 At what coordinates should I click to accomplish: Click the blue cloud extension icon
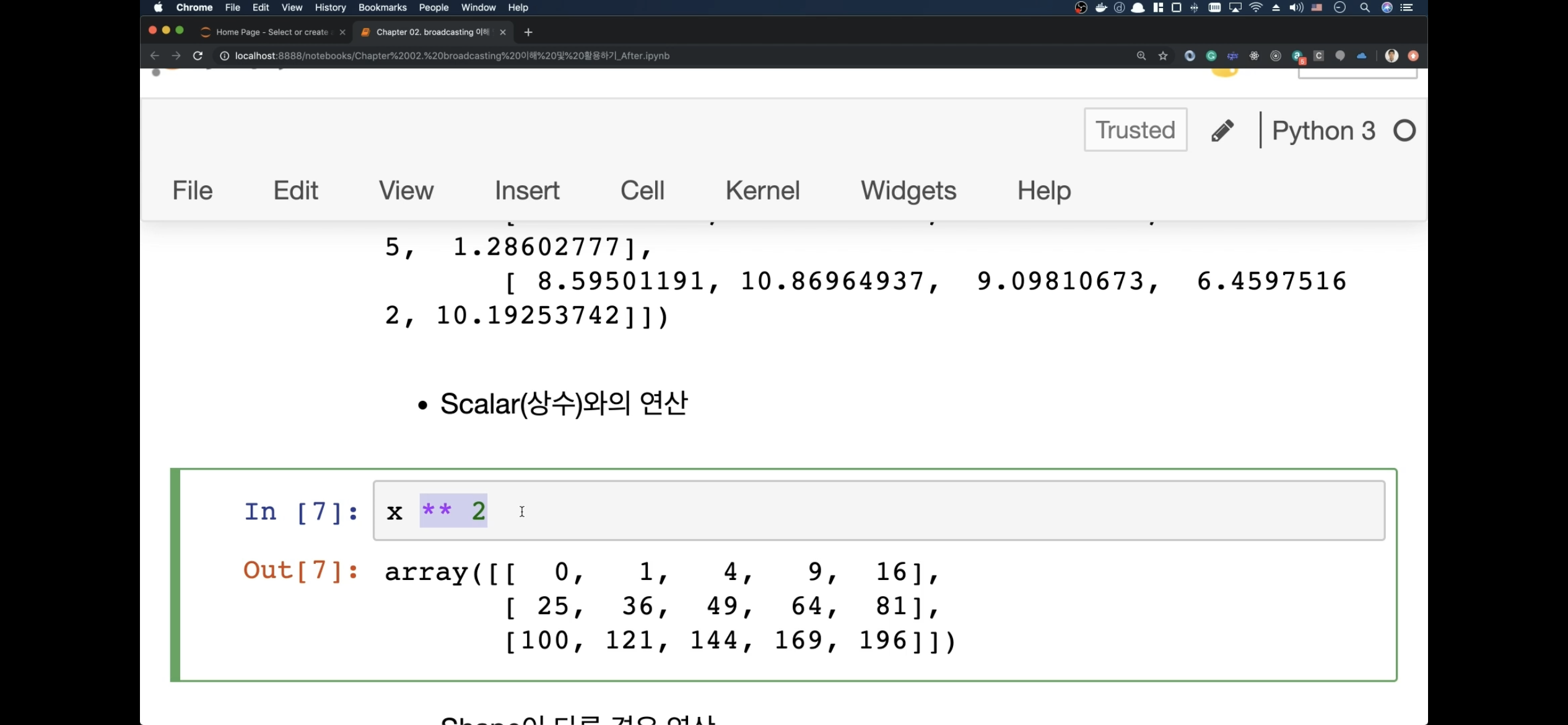(1361, 56)
